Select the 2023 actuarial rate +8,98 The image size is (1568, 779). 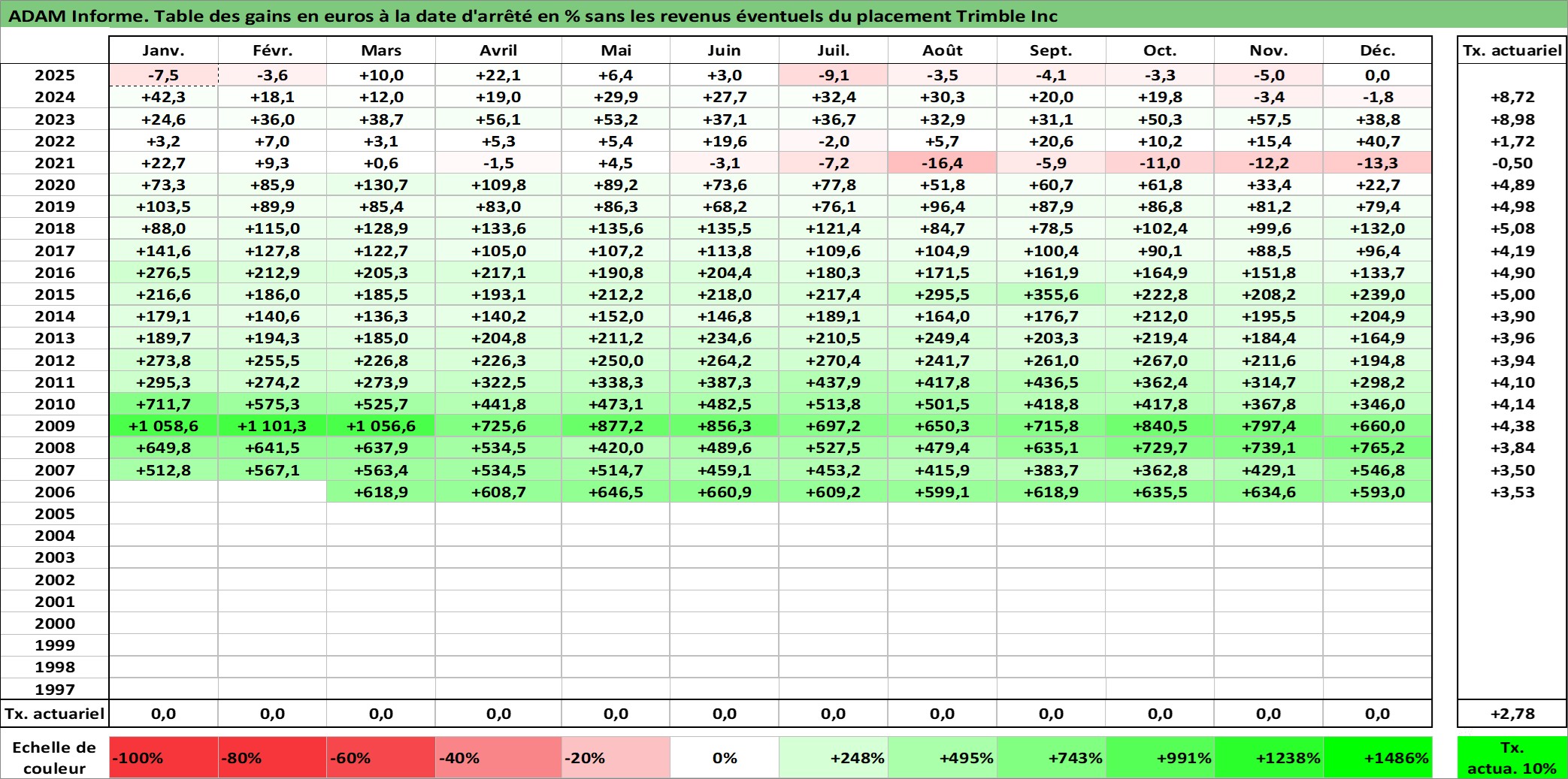(1512, 119)
